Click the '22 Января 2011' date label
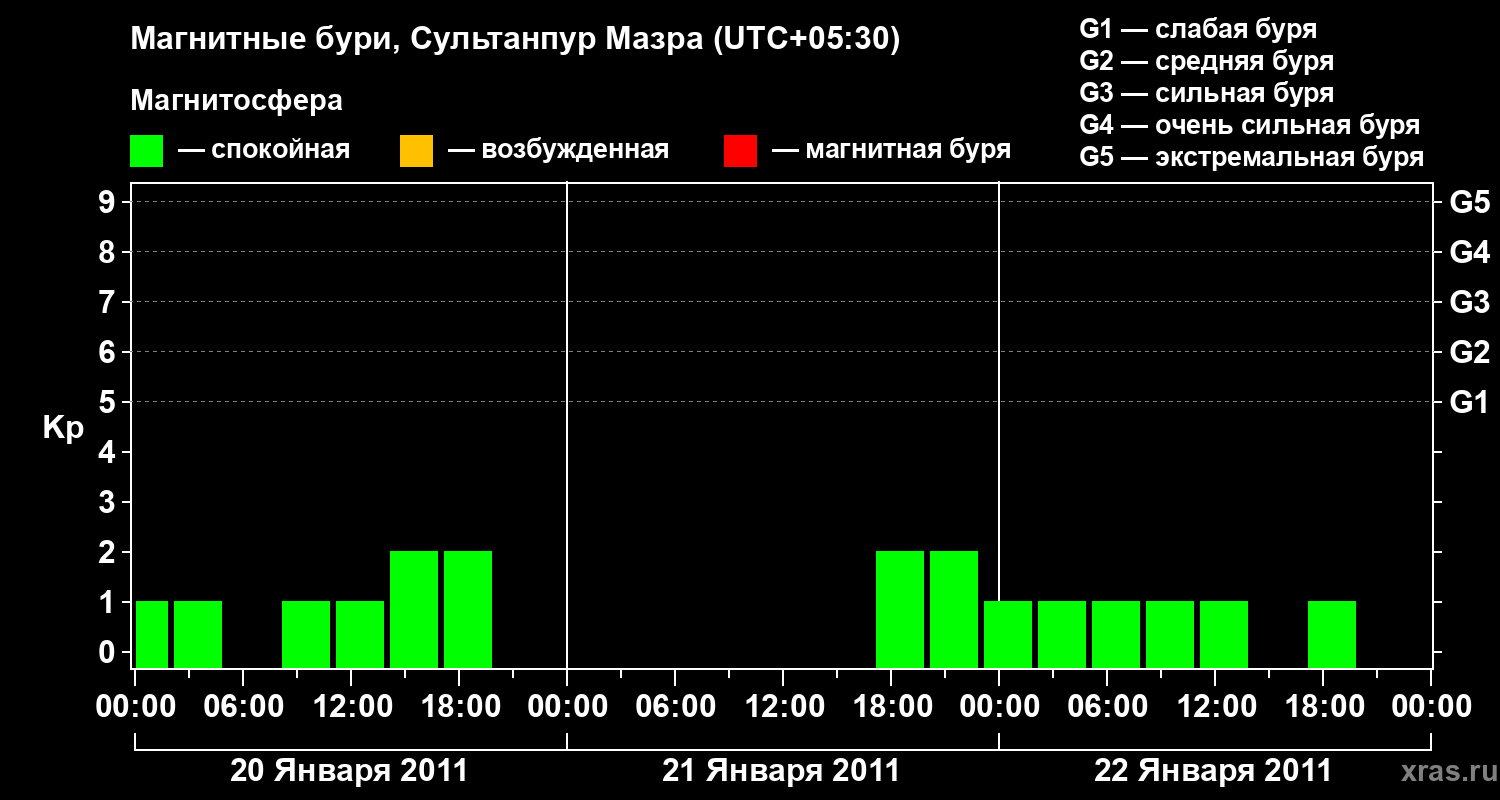 1213,771
